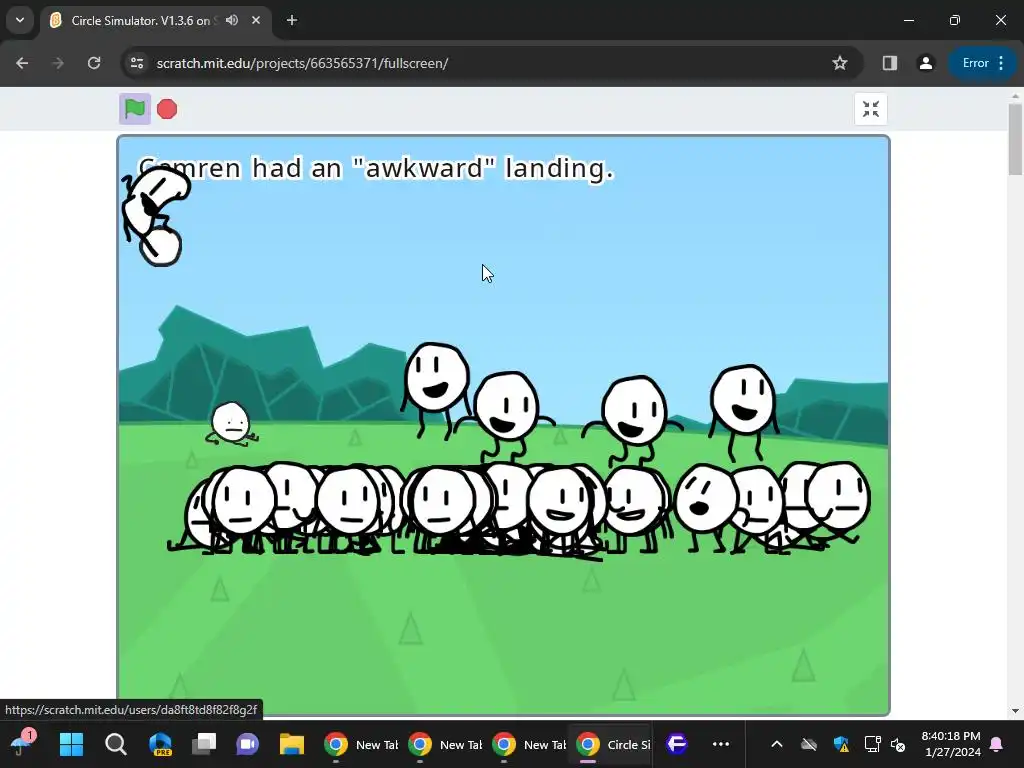Open a new browser tab with plus button
This screenshot has width=1024, height=768.
coord(292,20)
